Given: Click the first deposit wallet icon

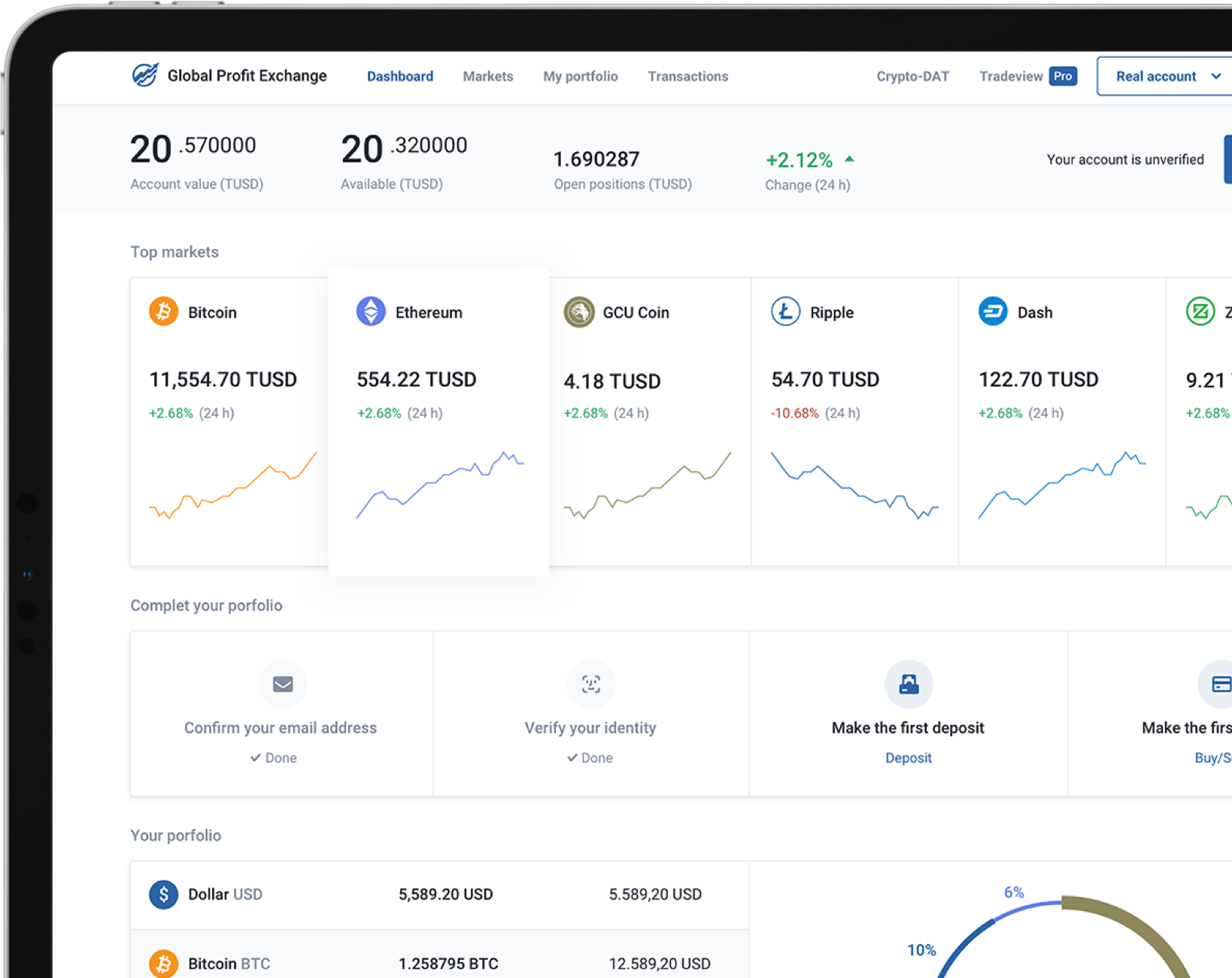Looking at the screenshot, I should (x=909, y=684).
